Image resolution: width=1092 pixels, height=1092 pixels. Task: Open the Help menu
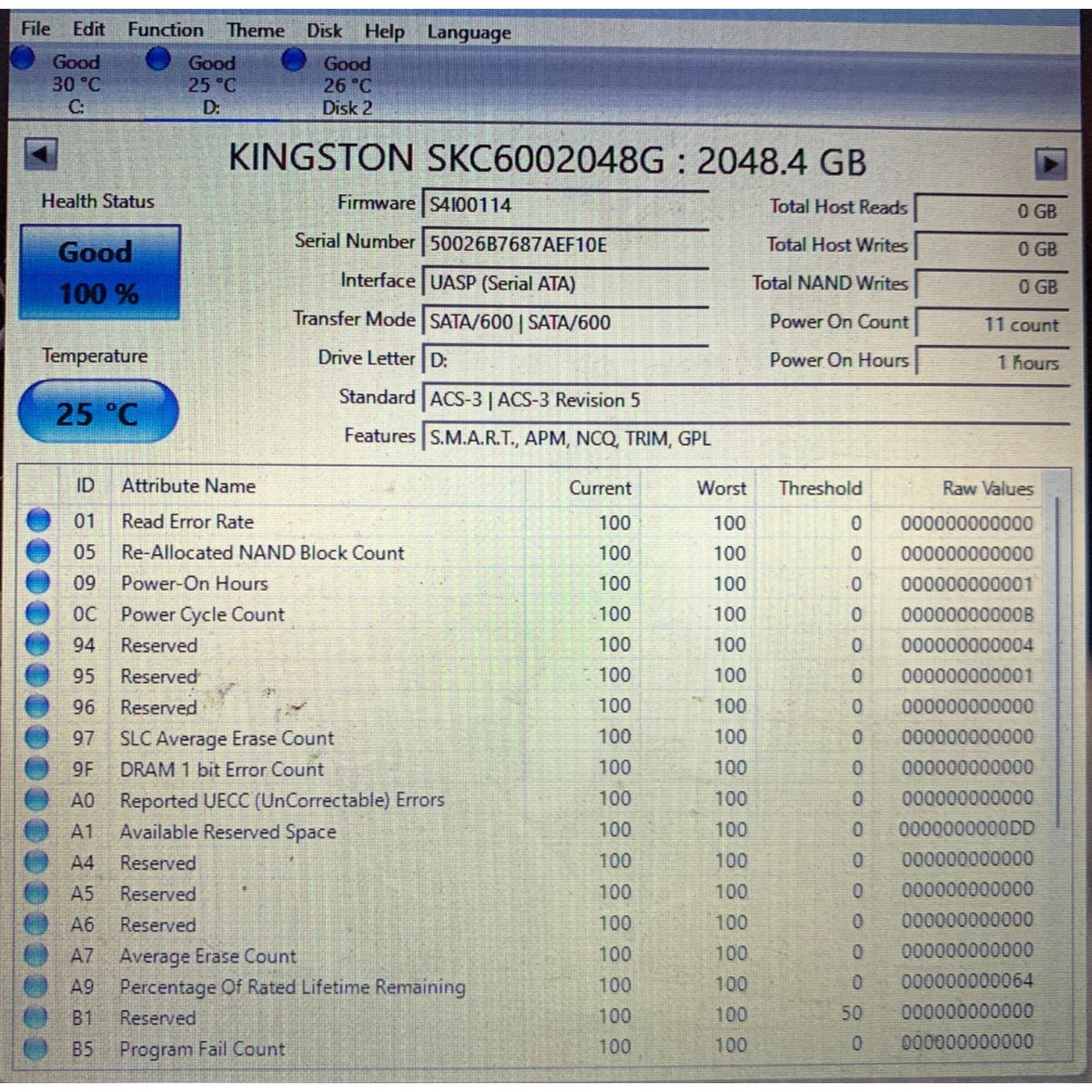(384, 31)
